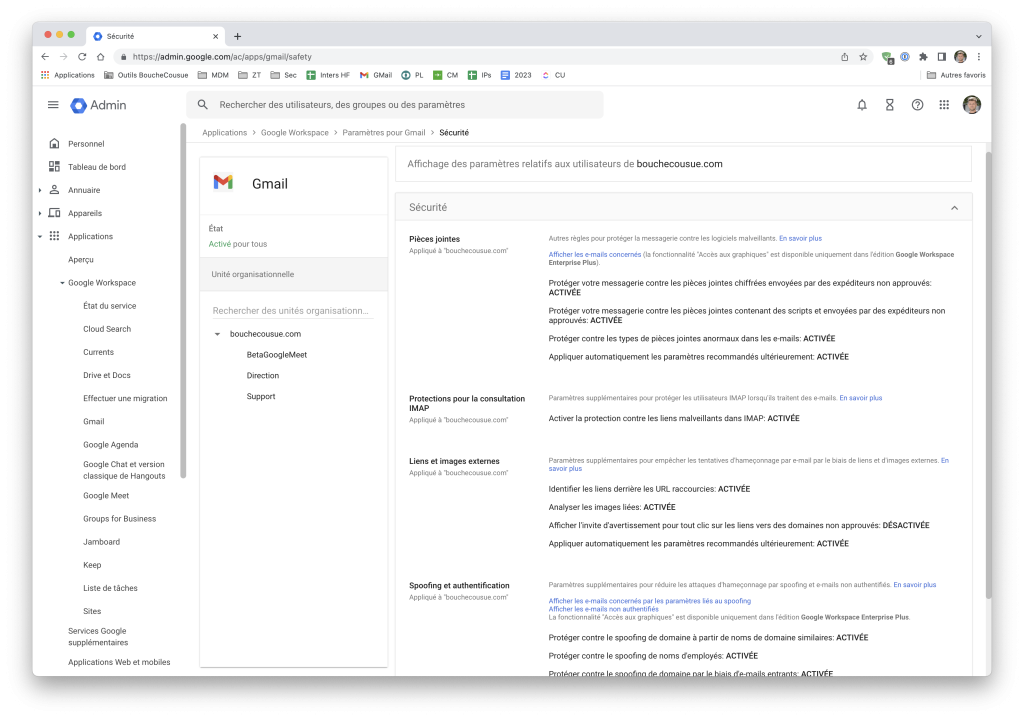This screenshot has height=719, width=1024.
Task: Open Chrome three-dot menu
Action: tap(979, 57)
